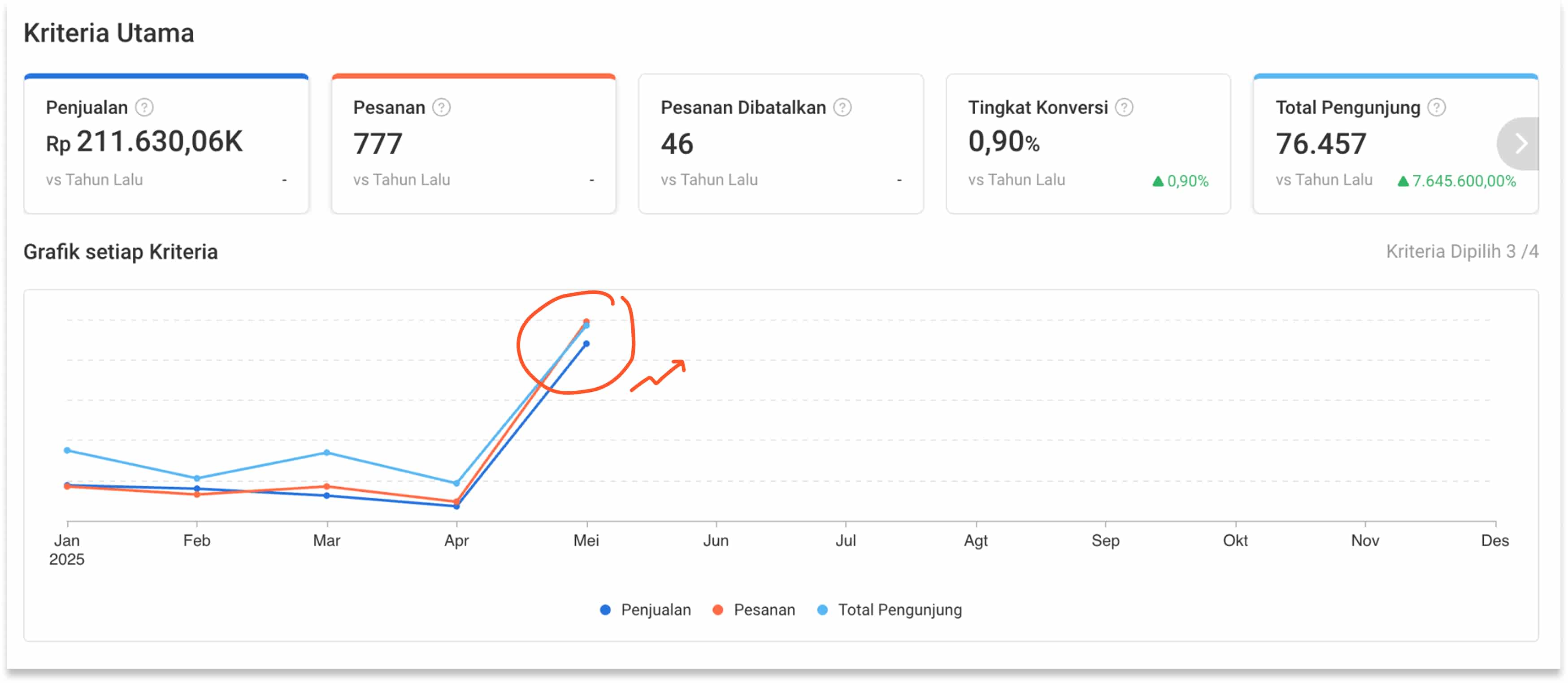Click the green up-triangle on Total Pengunjung

(x=1403, y=181)
